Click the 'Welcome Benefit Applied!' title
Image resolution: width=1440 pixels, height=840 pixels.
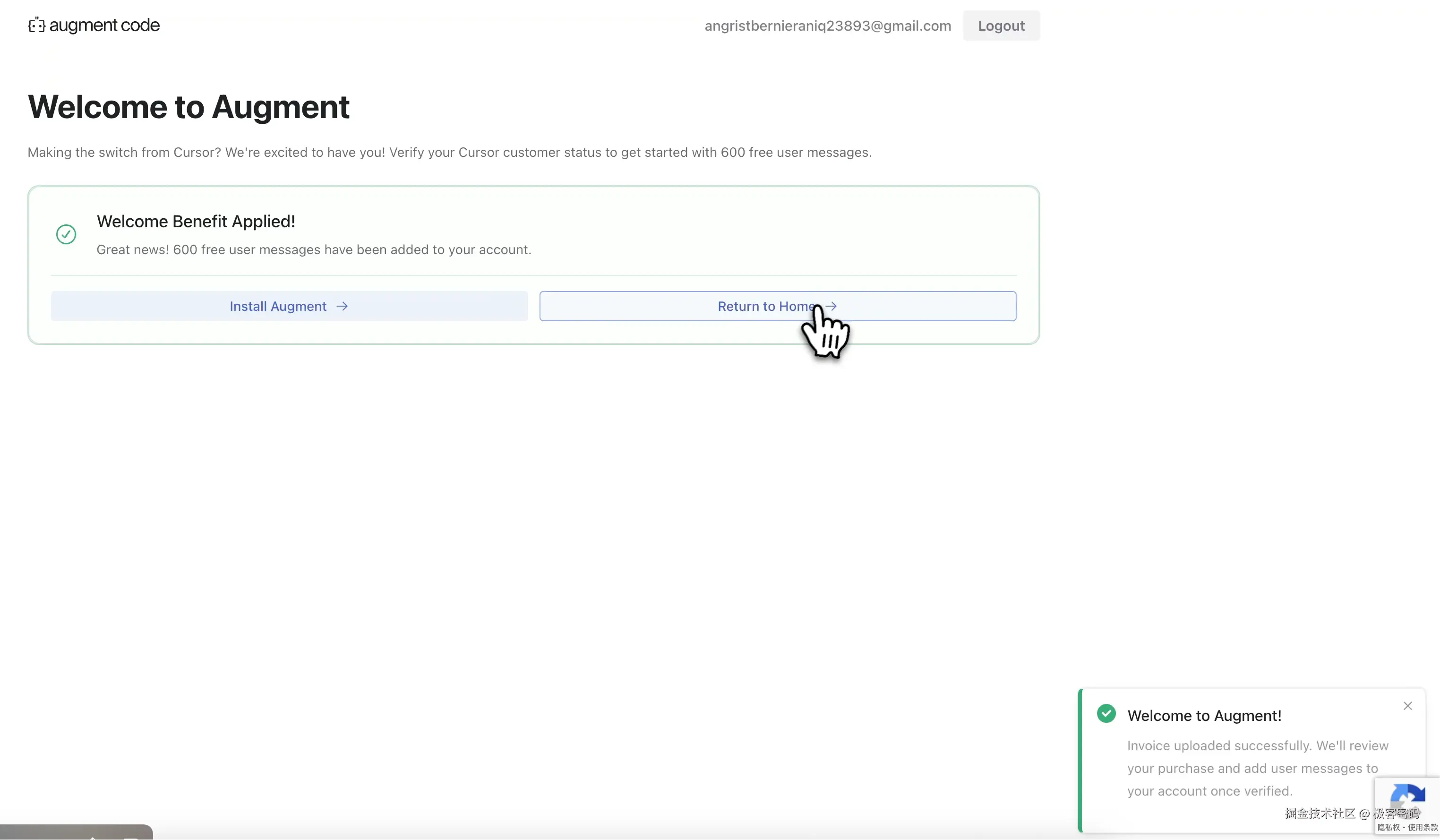tap(196, 221)
